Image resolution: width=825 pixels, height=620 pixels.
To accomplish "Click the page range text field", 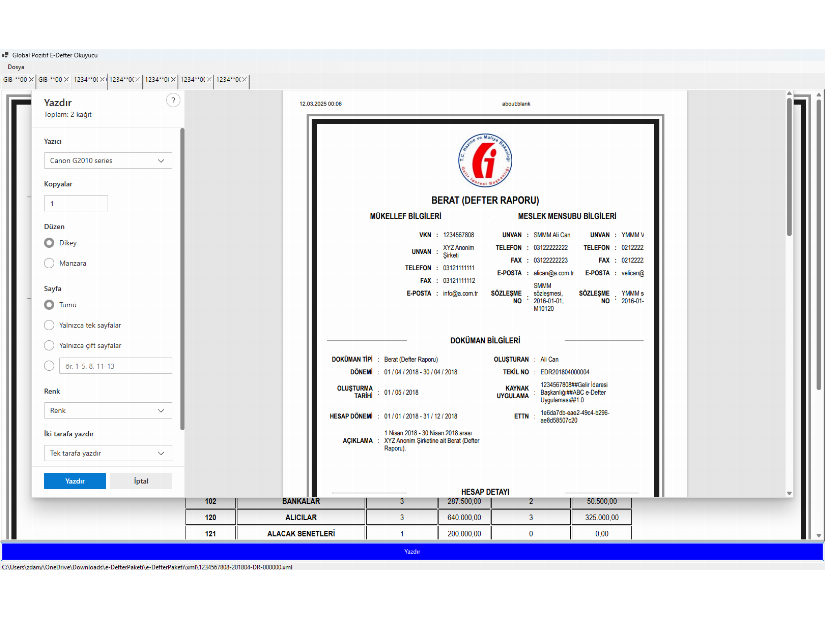I will click(115, 366).
